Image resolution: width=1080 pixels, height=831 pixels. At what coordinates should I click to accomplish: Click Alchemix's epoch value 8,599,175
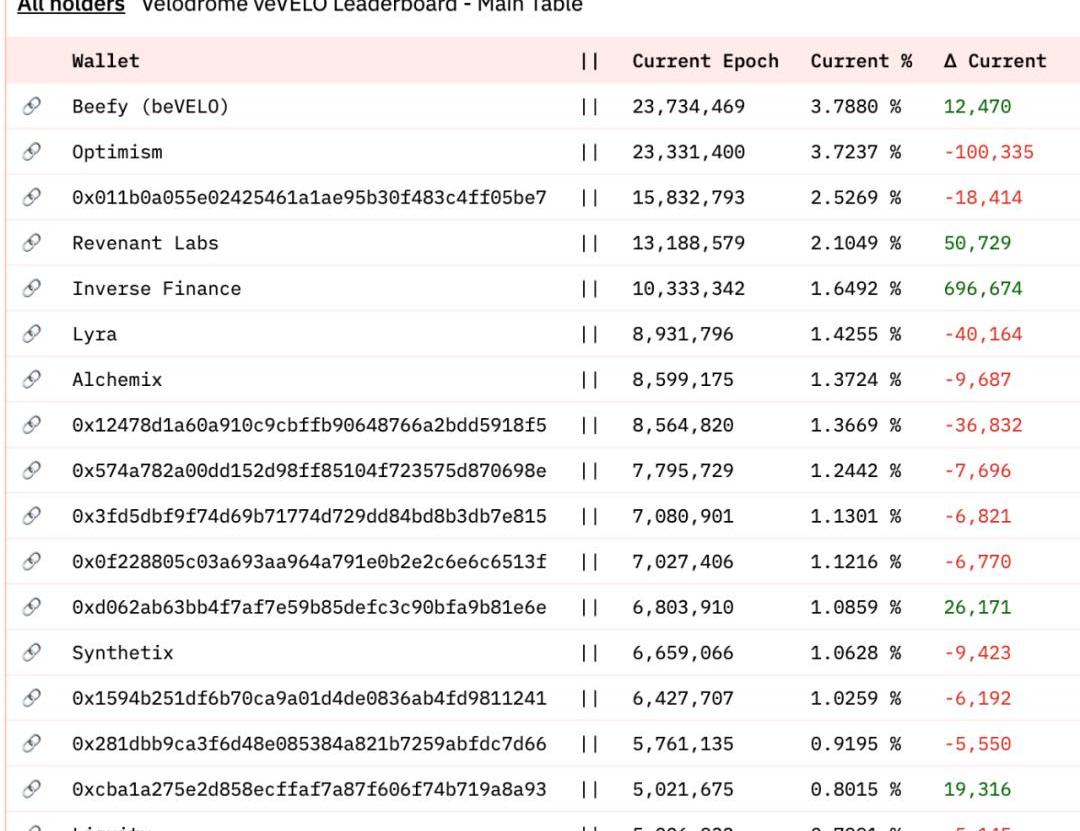683,380
